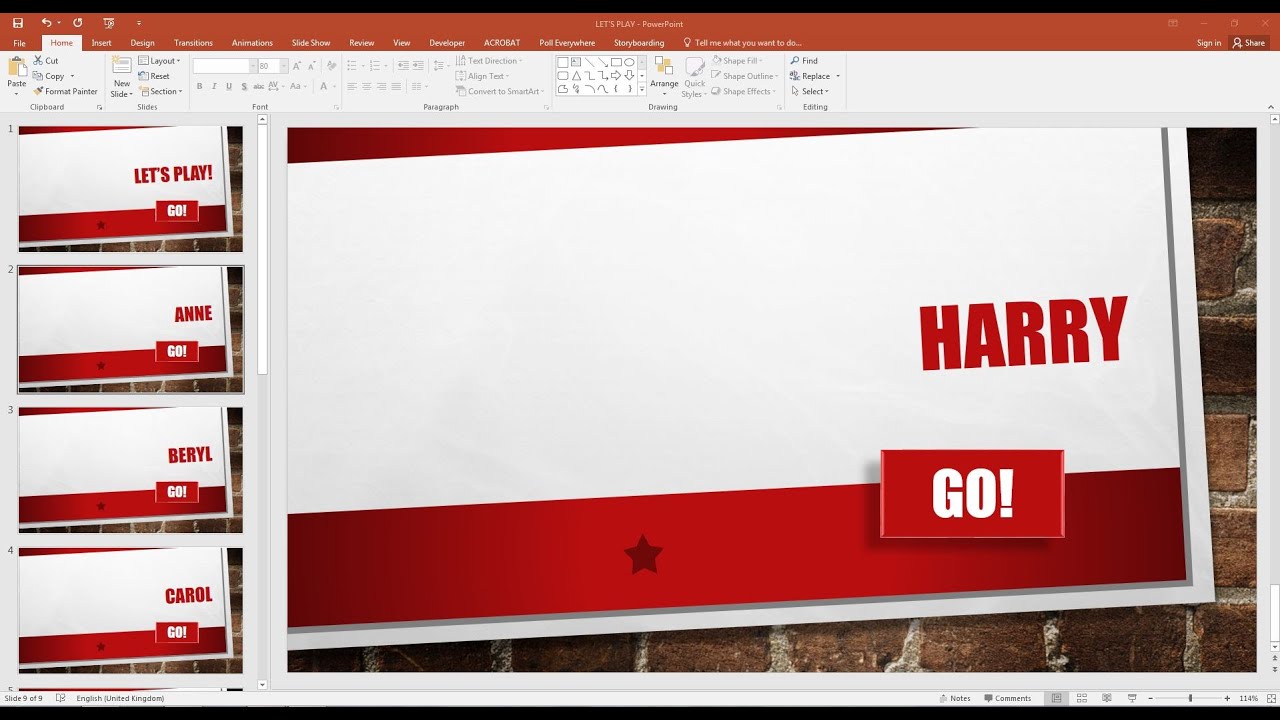Toggle Italic formatting
This screenshot has width=1280, height=720.
tap(214, 87)
